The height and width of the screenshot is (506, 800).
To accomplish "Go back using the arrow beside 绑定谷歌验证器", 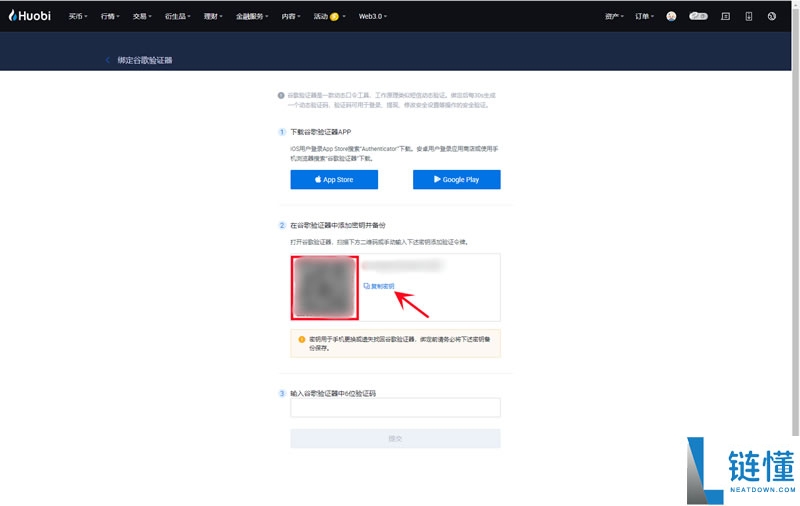I will pyautogui.click(x=108, y=60).
